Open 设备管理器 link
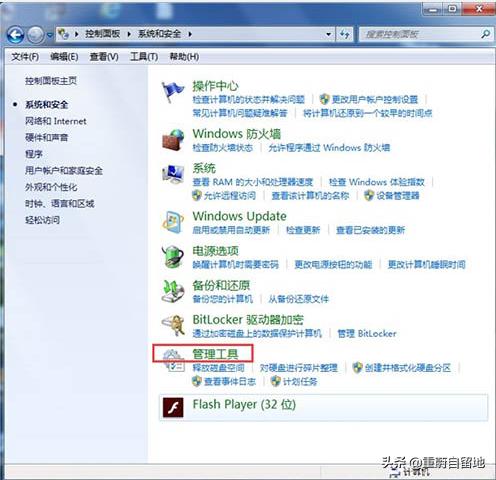This screenshot has width=496, height=480. (398, 196)
